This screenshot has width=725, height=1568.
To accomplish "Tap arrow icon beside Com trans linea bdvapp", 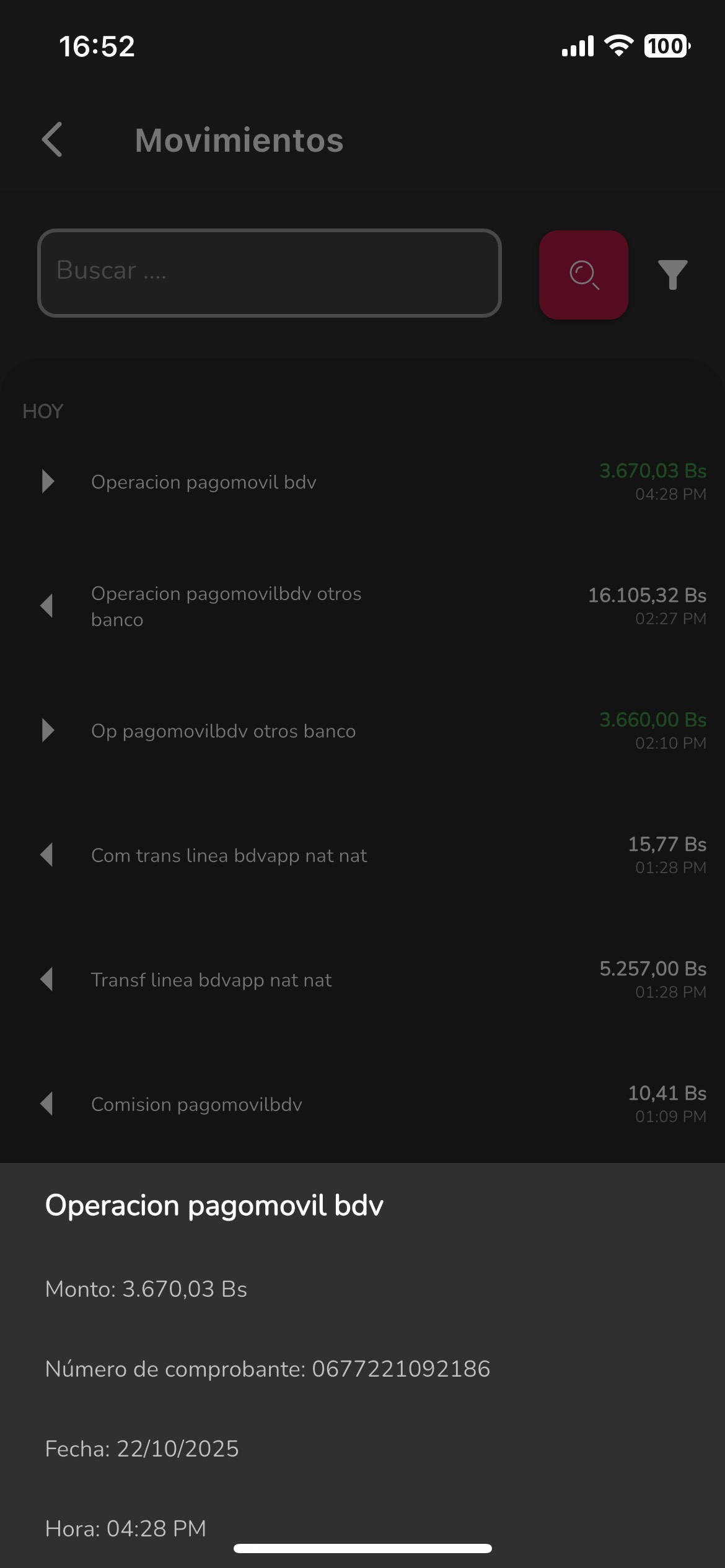I will click(46, 855).
